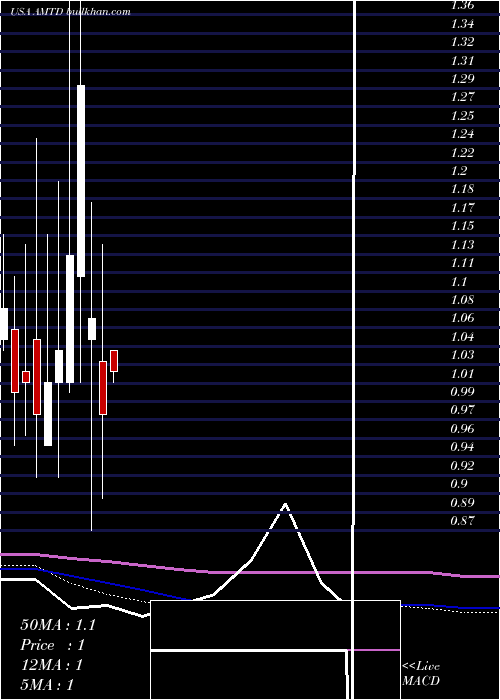Click the 'USA AMTD bullkhan.com' chart title
This screenshot has width=500, height=700.
click(71, 12)
